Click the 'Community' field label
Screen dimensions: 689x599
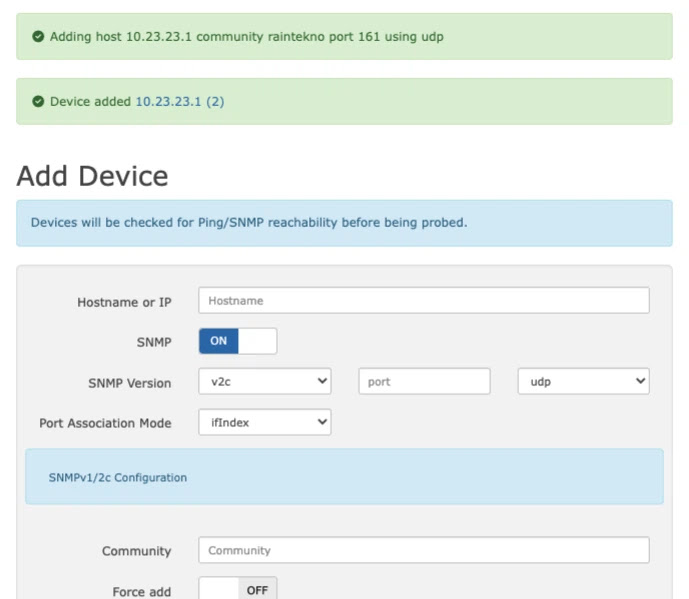[136, 551]
